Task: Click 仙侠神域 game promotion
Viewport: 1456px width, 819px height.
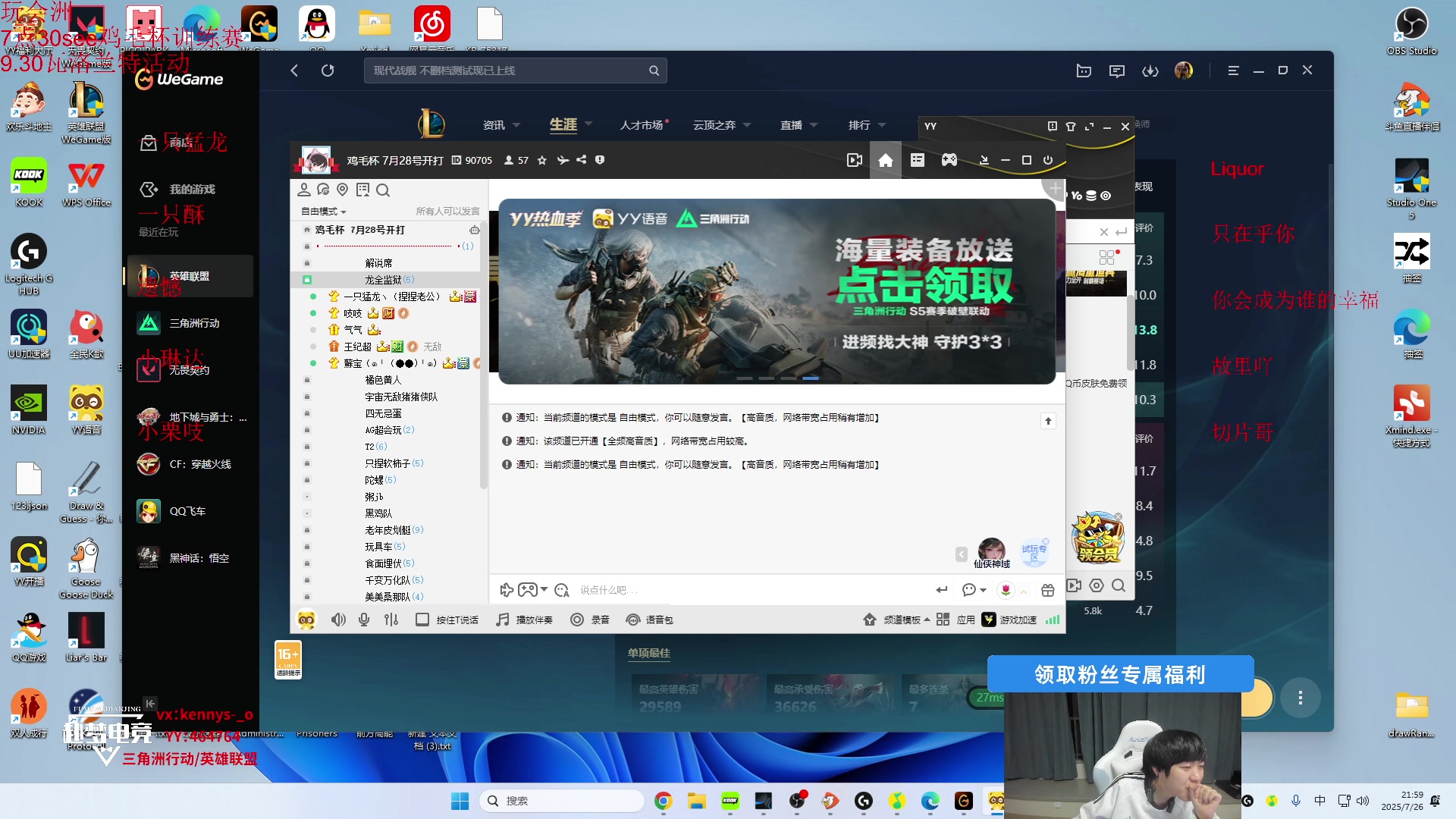Action: pos(992,554)
